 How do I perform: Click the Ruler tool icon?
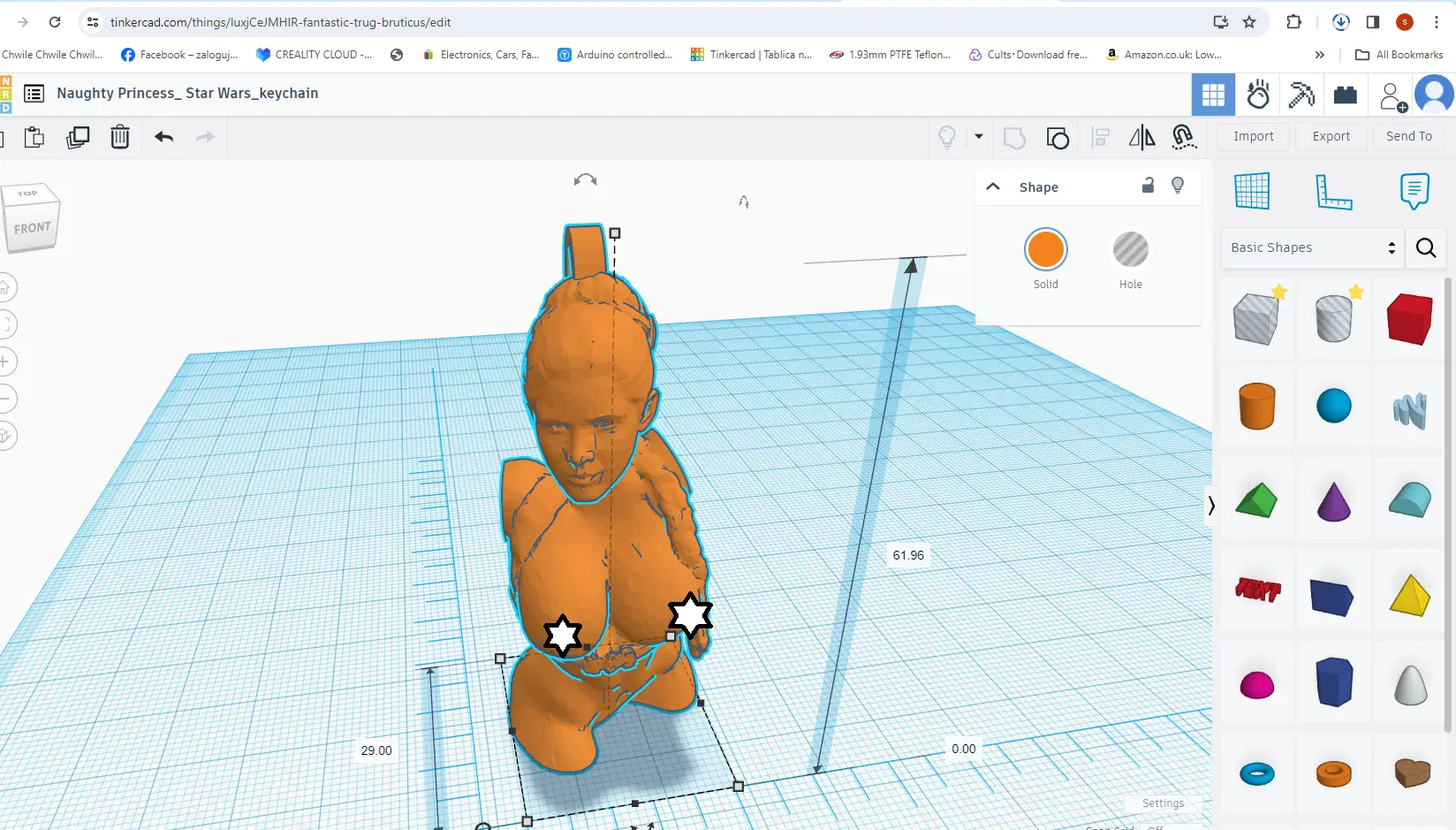pyautogui.click(x=1332, y=191)
